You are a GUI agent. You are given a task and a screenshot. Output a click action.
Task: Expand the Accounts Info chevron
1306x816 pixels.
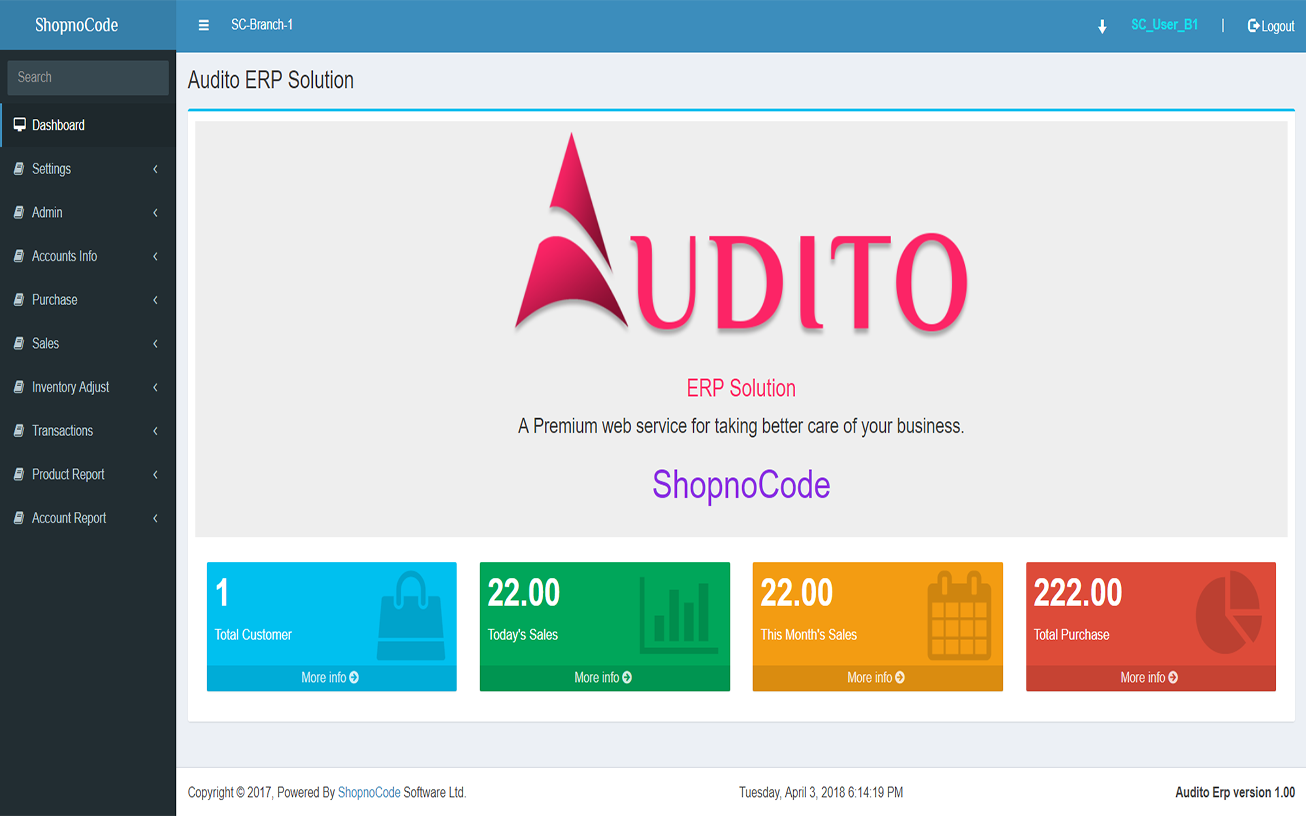pos(156,256)
